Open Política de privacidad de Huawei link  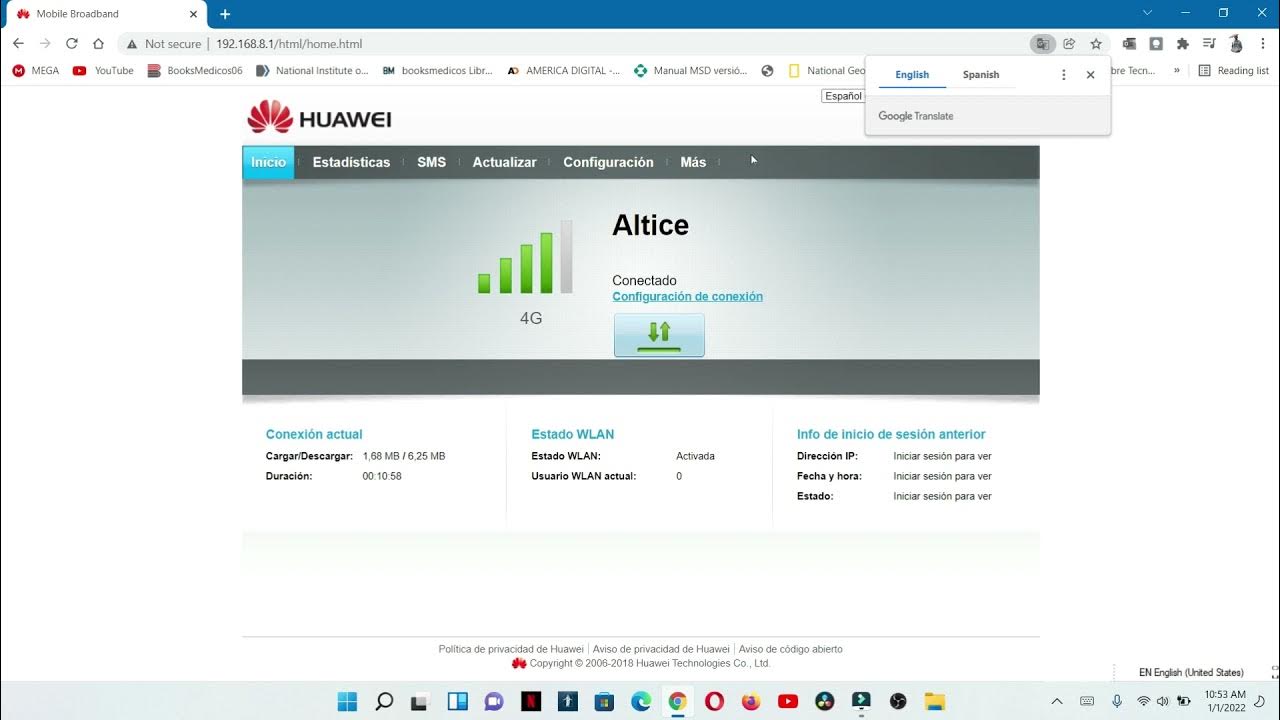tap(511, 649)
